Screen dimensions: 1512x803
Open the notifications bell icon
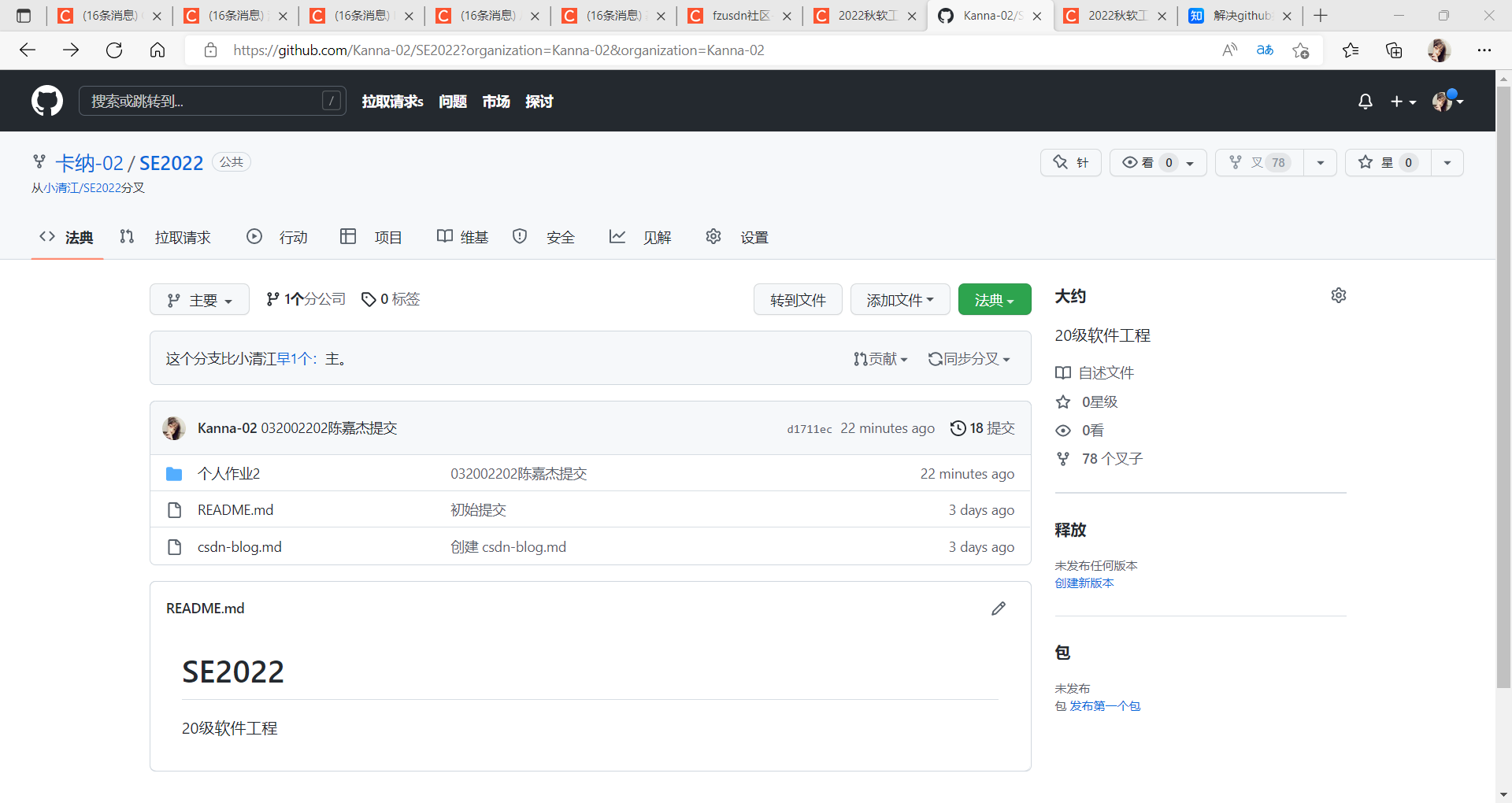pos(1366,102)
